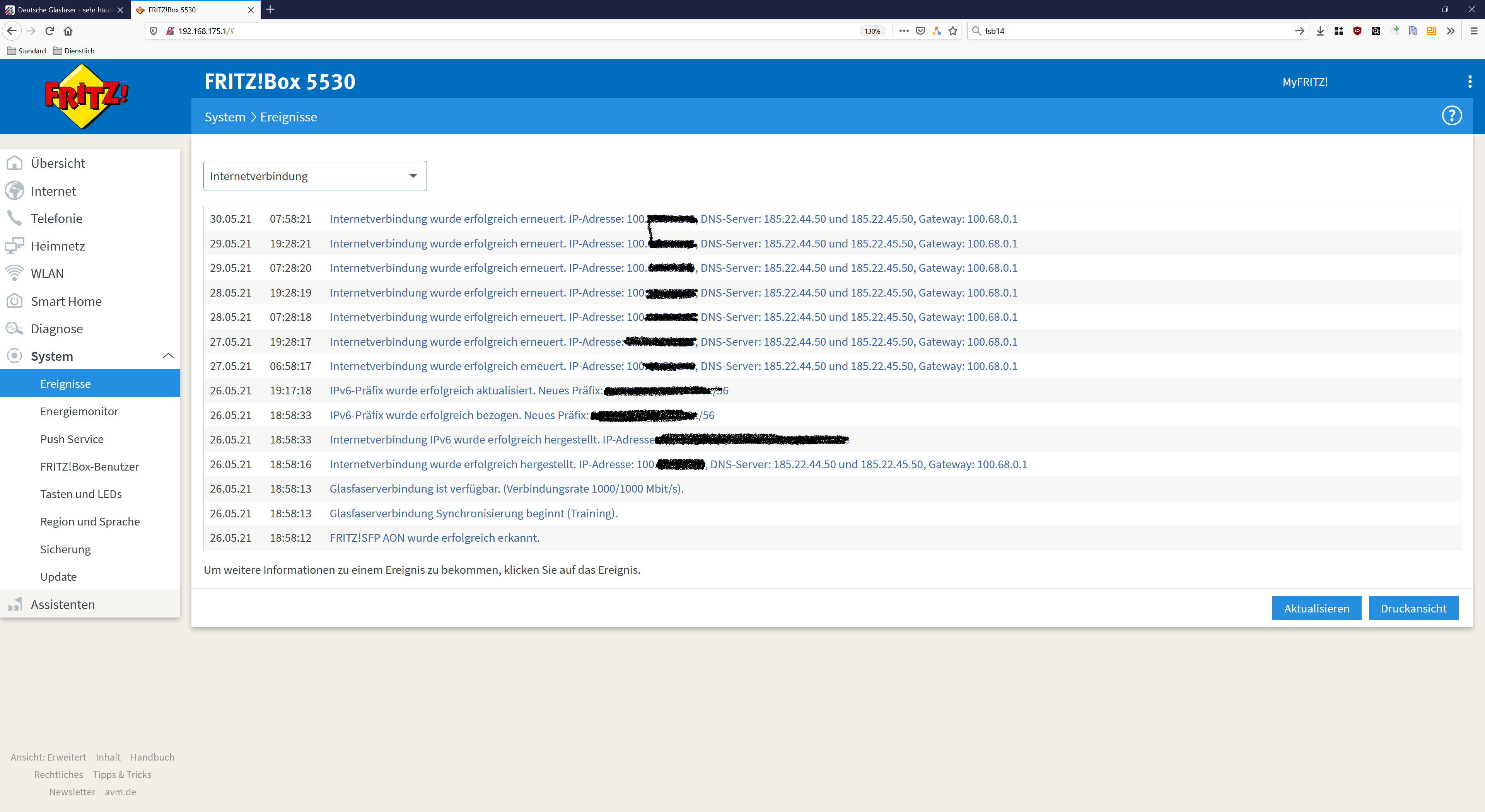This screenshot has height=812, width=1485.
Task: Open the page actions three-dot icon
Action: (903, 31)
